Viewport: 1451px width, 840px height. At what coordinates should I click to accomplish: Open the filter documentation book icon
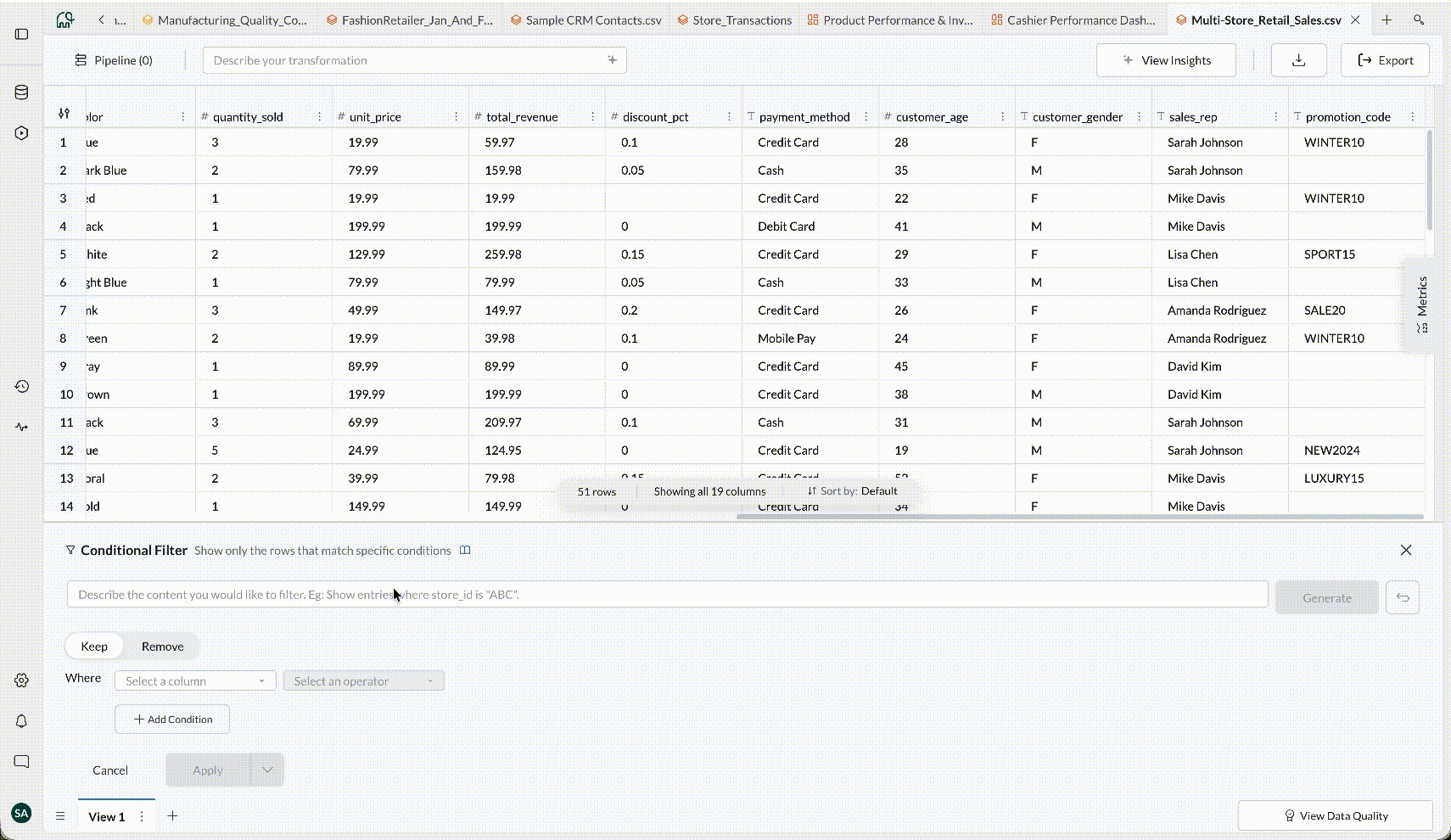coord(465,551)
